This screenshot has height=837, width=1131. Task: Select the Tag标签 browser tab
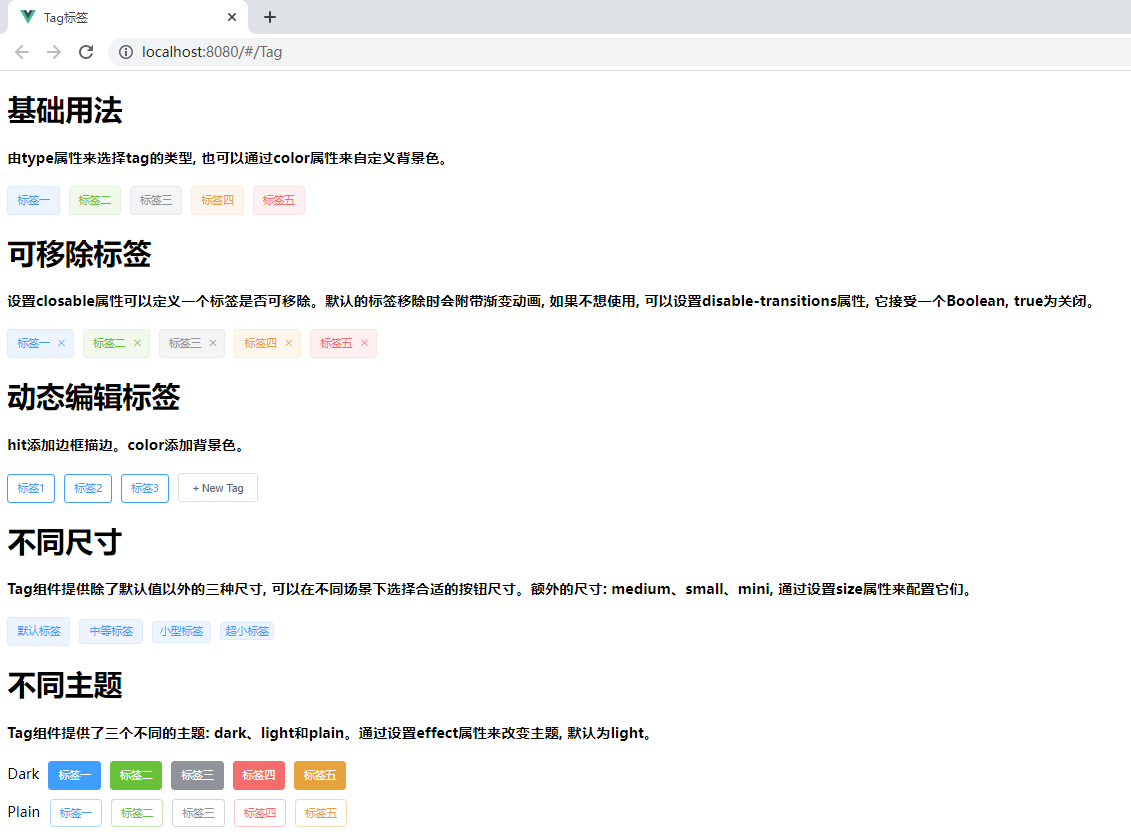(x=120, y=16)
